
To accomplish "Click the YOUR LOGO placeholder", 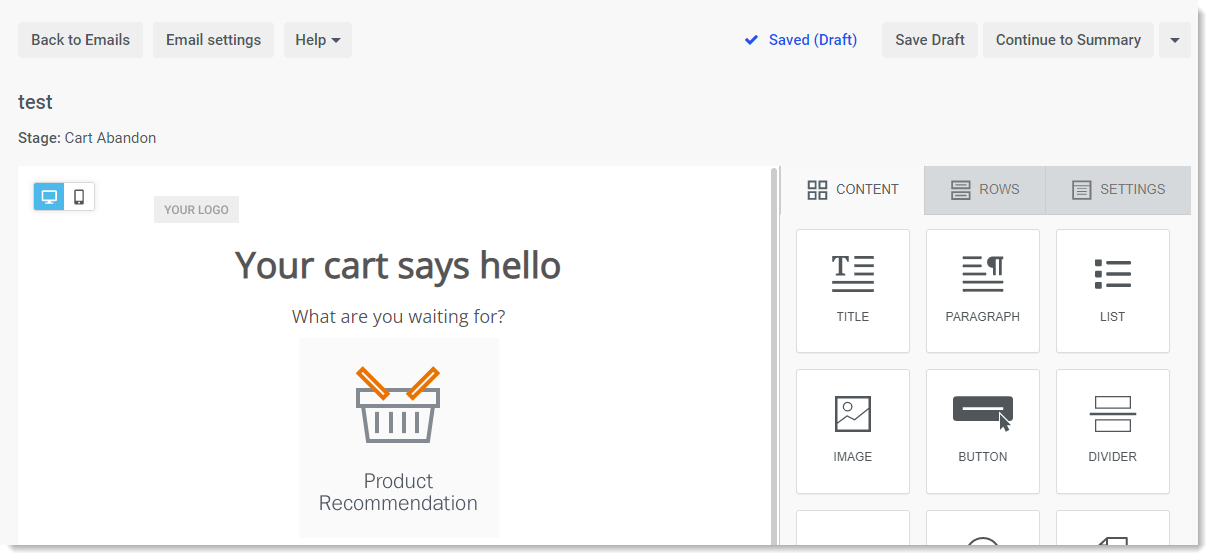I will click(x=196, y=210).
